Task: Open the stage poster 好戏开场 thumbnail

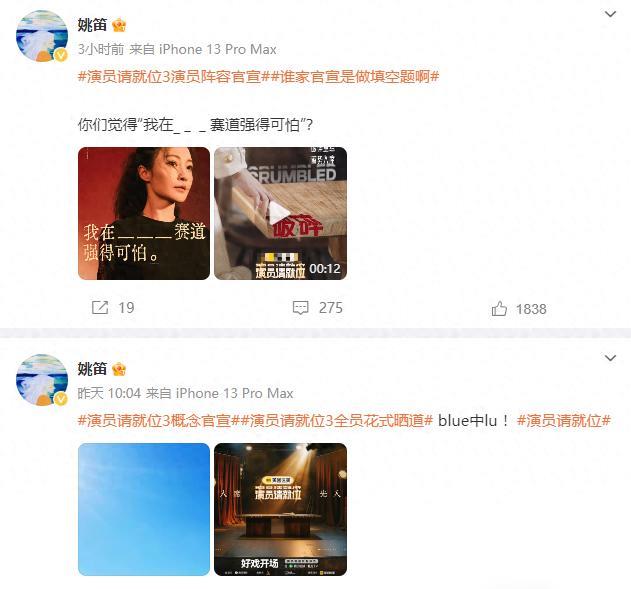Action: 280,509
